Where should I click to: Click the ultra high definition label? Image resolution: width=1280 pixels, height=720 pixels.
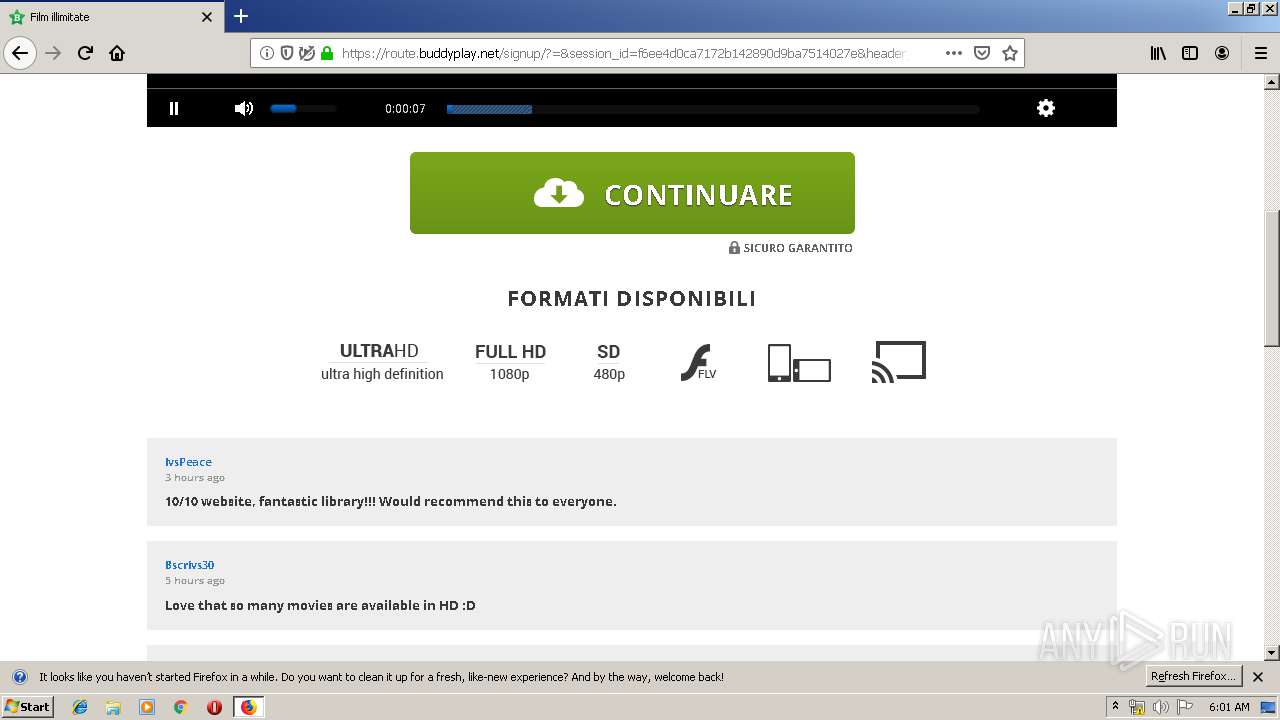coord(382,374)
